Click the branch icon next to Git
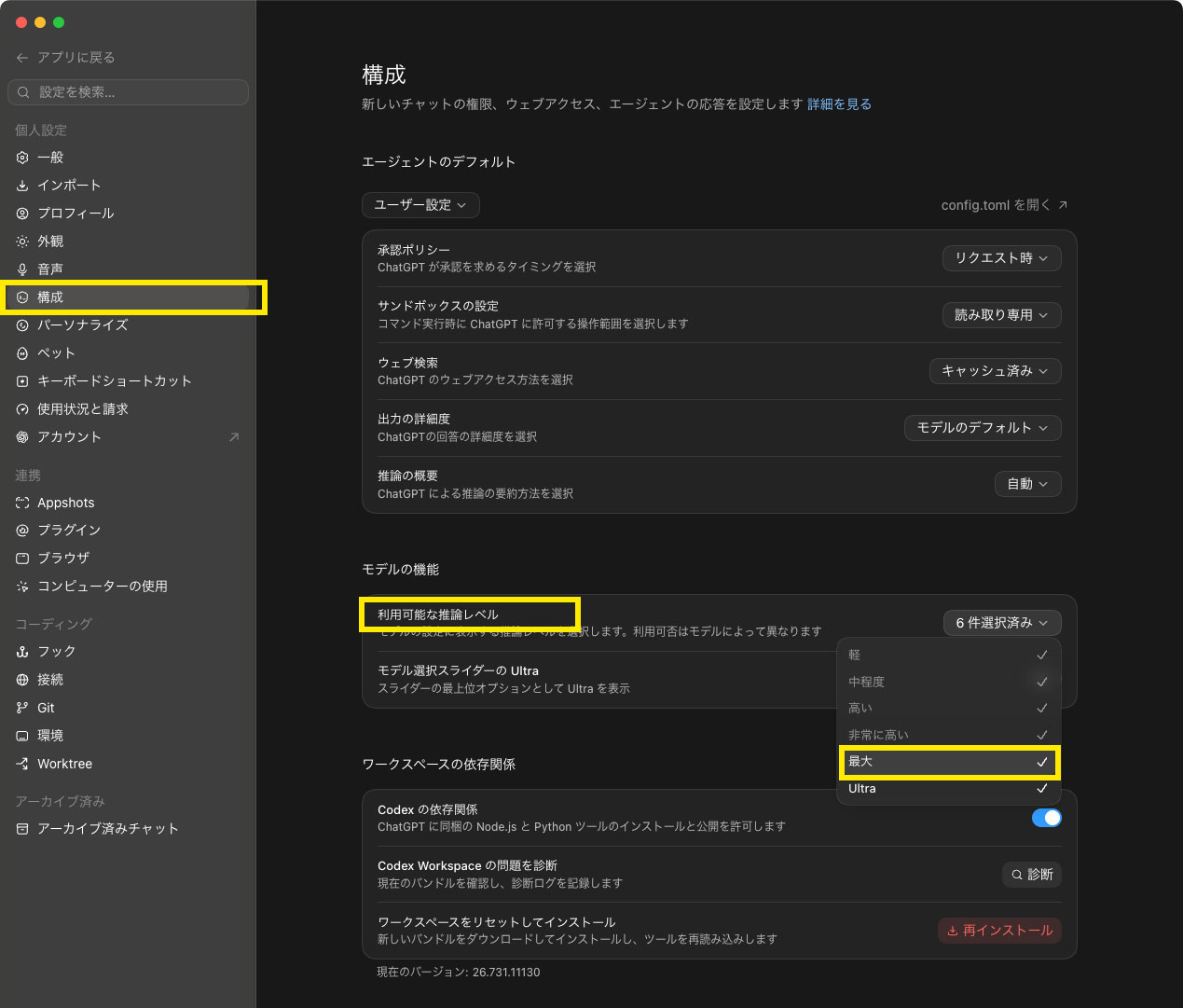This screenshot has height=1008, width=1183. point(22,708)
